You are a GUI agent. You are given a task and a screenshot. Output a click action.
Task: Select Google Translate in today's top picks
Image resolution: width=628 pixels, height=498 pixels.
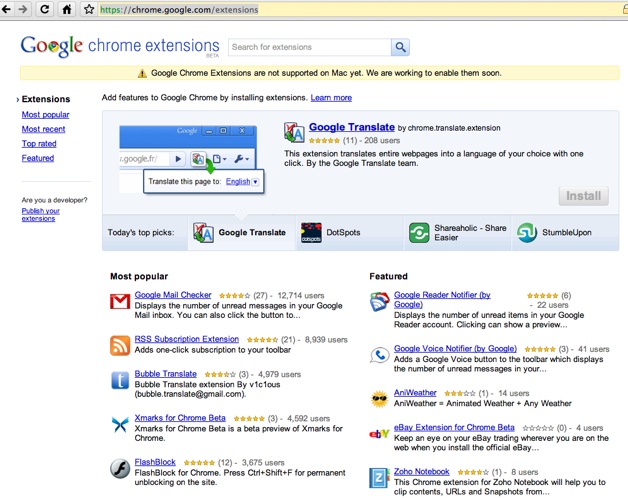point(242,233)
